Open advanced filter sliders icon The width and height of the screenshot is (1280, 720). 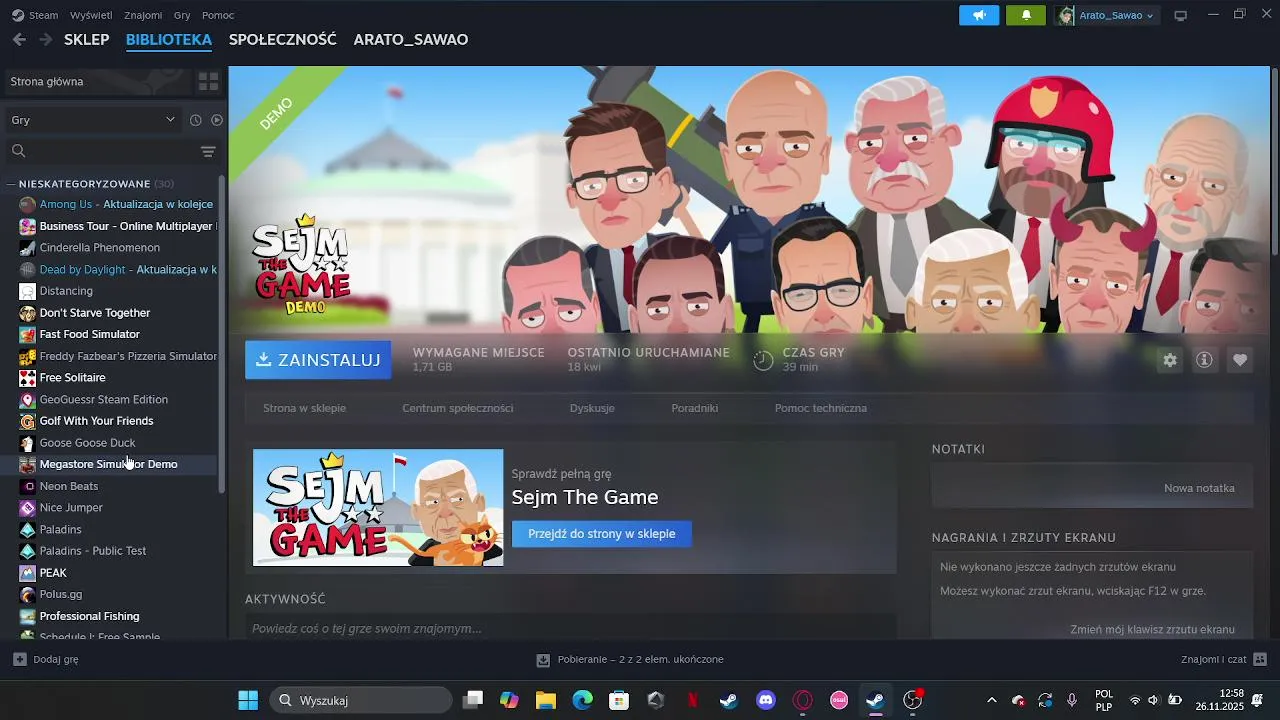(x=208, y=151)
